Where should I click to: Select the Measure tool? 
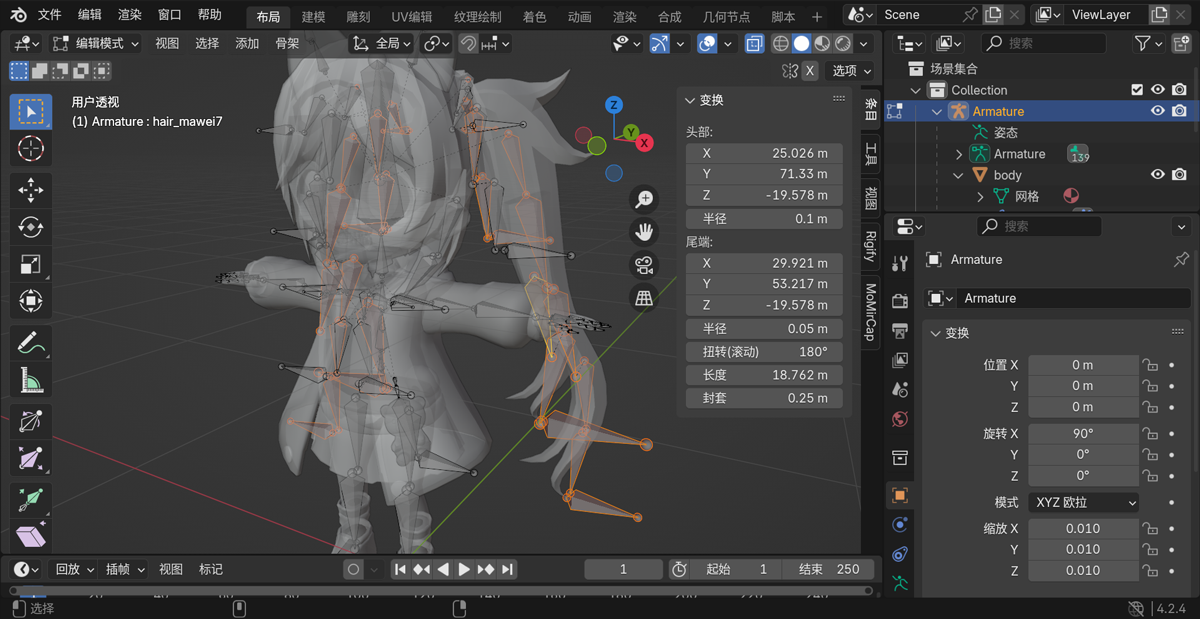31,380
